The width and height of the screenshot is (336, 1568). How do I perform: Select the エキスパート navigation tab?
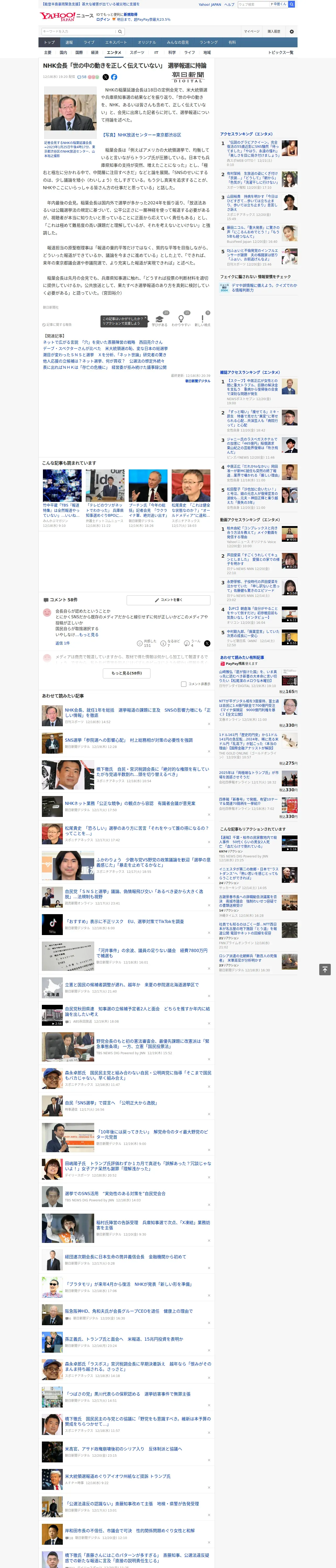116,43
